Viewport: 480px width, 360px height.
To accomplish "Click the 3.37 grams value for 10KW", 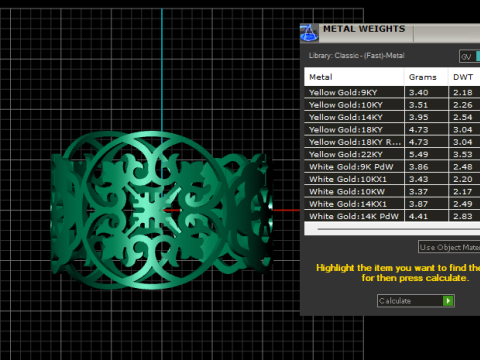I will [419, 191].
